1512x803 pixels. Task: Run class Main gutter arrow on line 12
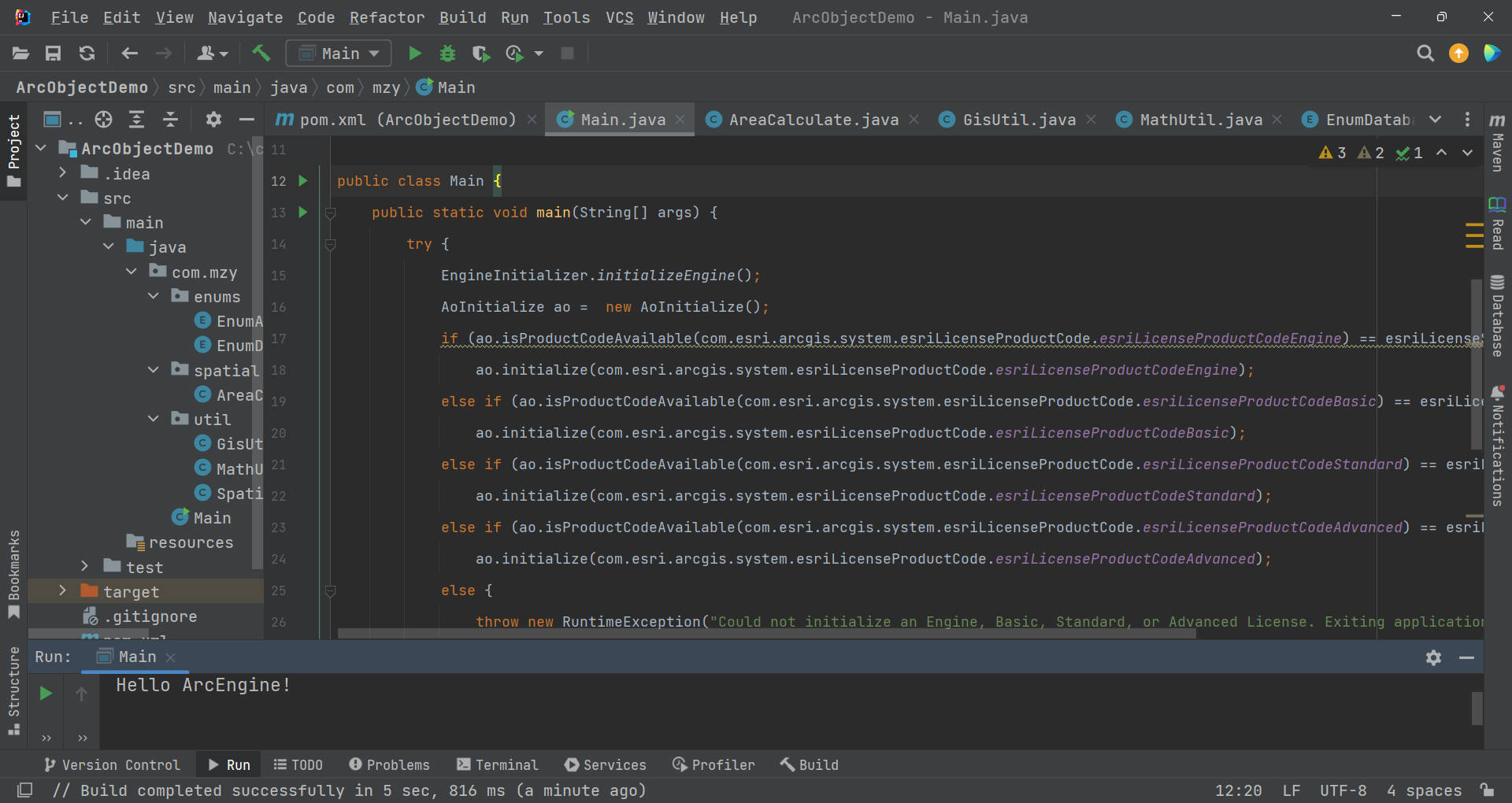pos(302,181)
